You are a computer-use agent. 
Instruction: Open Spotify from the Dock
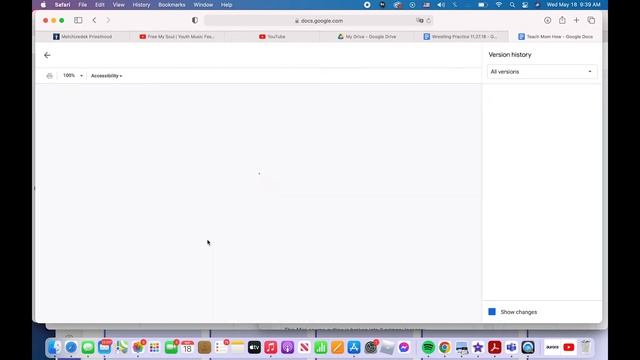[x=428, y=347]
